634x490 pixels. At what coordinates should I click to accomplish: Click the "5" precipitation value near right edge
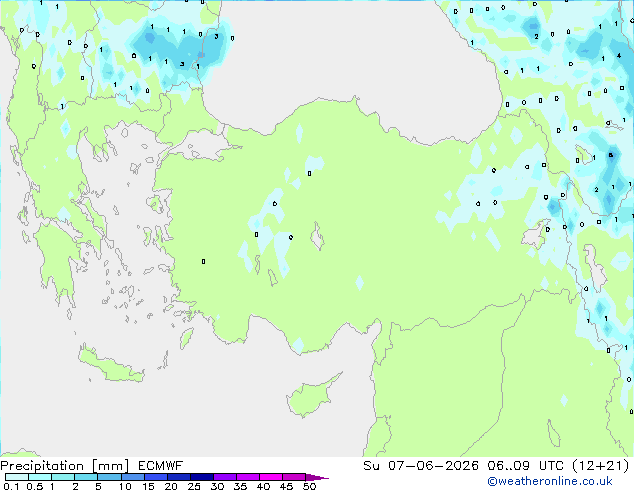click(611, 155)
